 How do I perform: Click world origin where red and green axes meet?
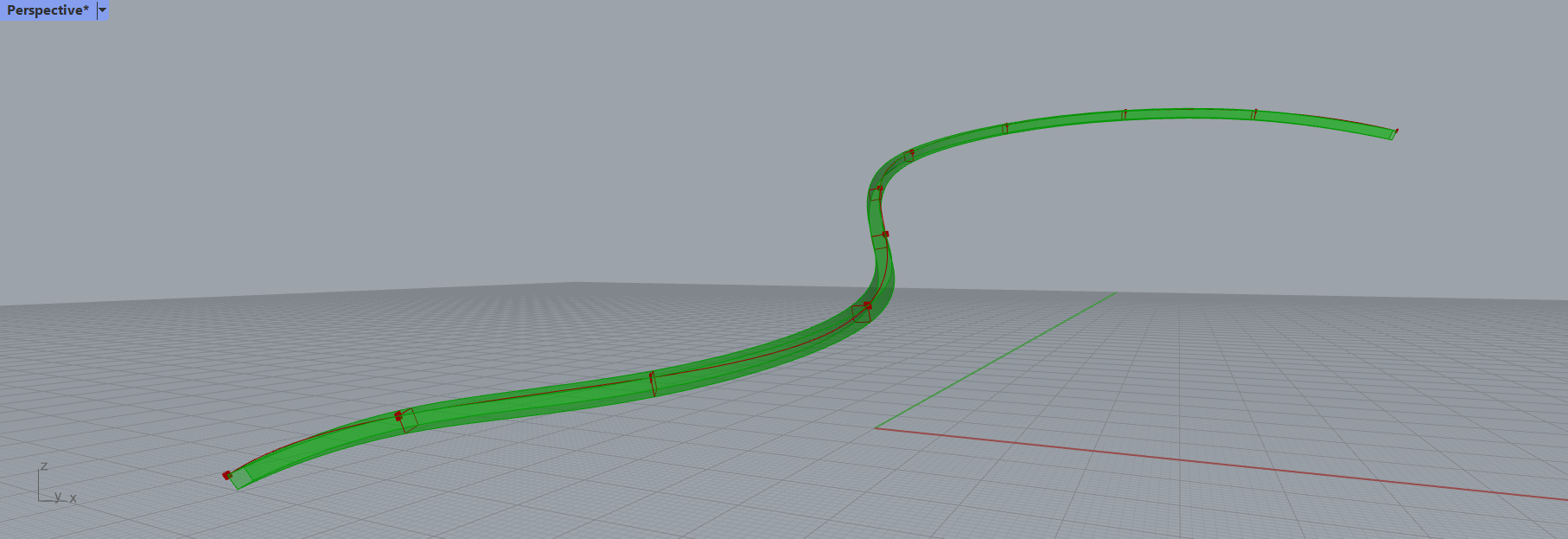(876, 427)
